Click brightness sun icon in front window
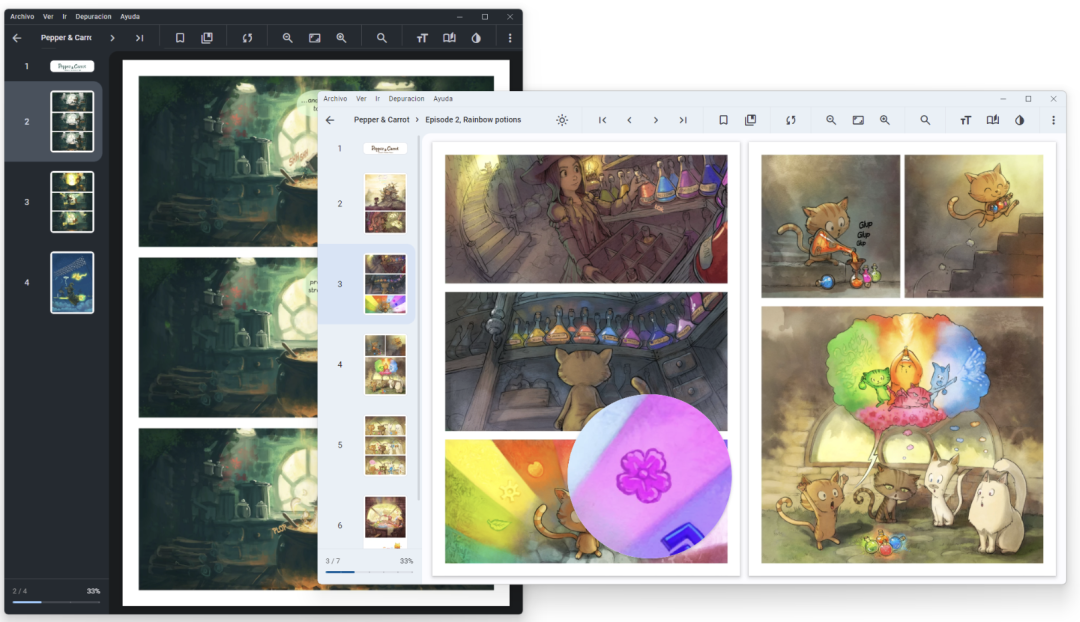The width and height of the screenshot is (1080, 622). [562, 120]
